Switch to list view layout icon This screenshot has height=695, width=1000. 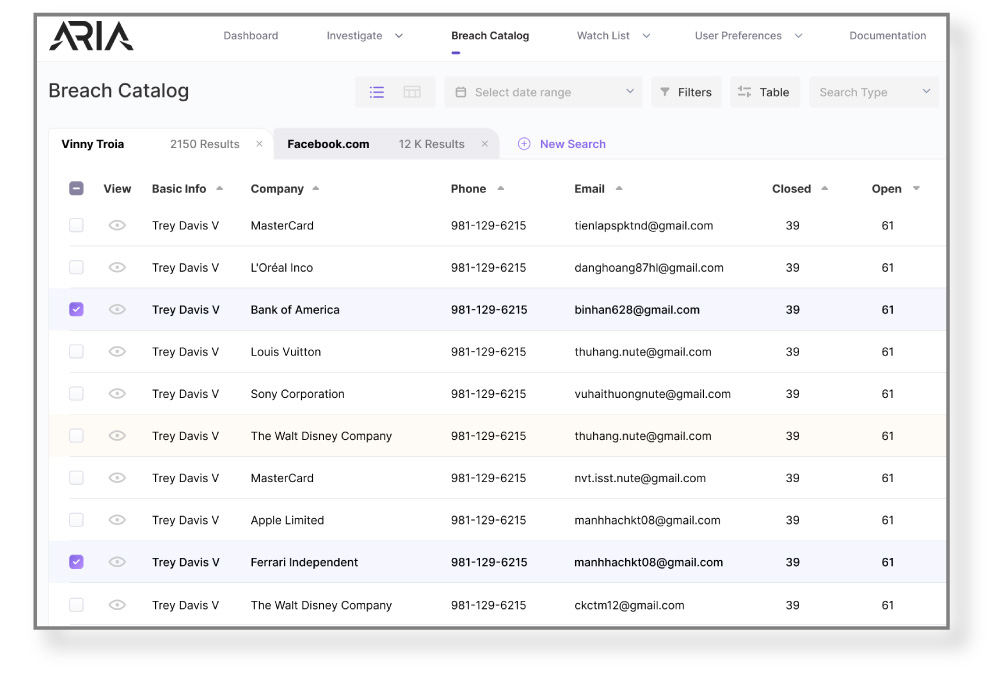(377, 92)
